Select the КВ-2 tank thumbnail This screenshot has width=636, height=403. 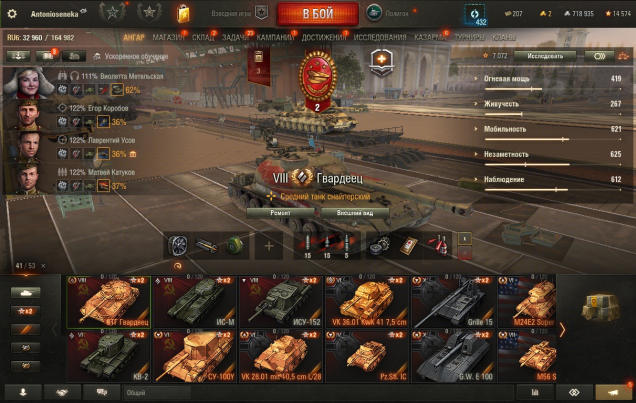[108, 356]
